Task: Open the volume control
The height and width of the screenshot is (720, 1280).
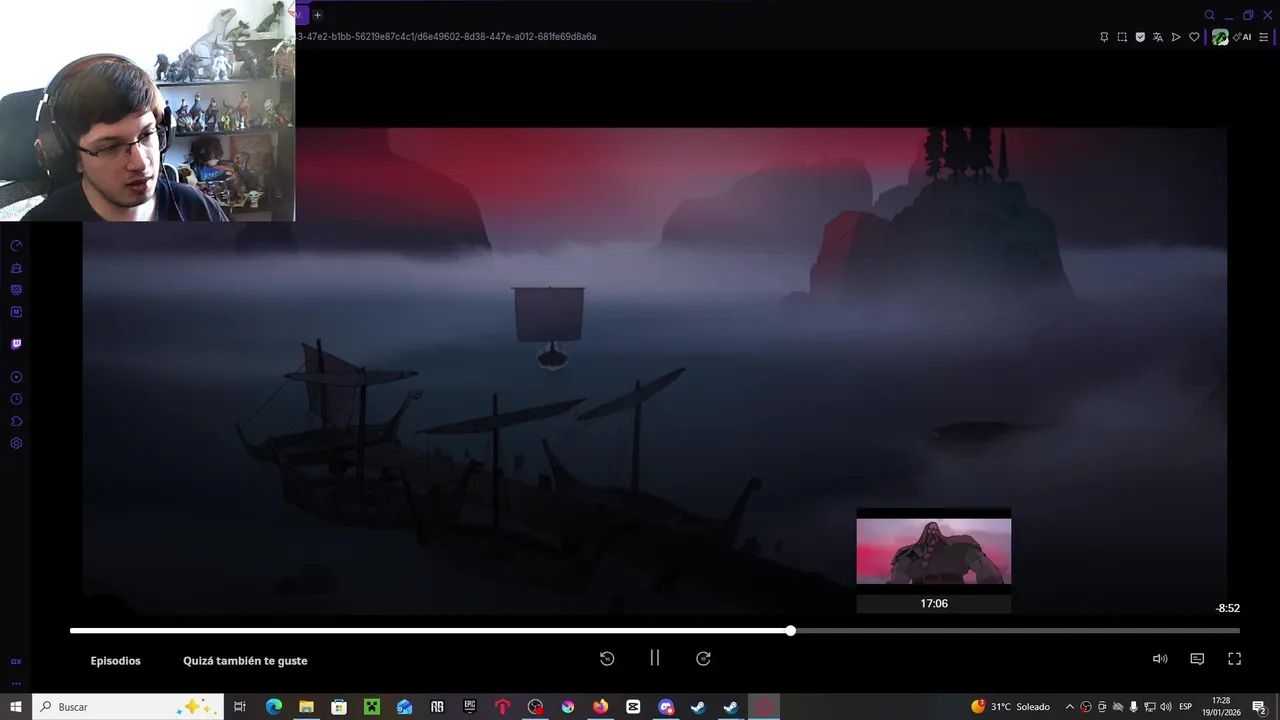Action: click(1160, 659)
